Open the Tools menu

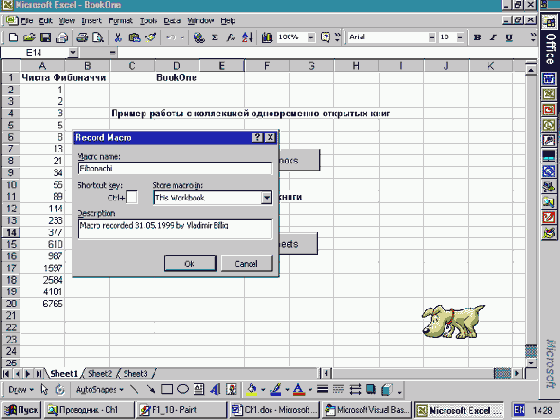148,21
